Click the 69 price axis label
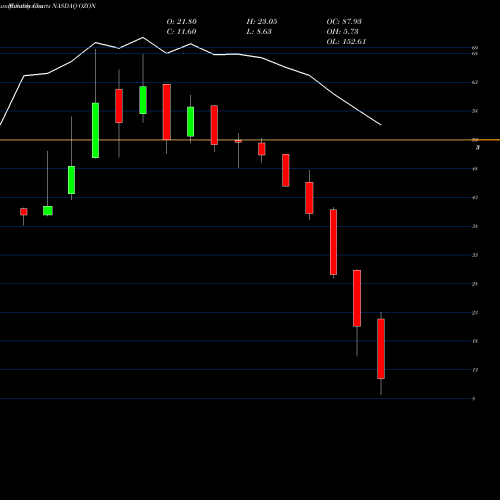This screenshot has width=500, height=500. click(x=475, y=48)
